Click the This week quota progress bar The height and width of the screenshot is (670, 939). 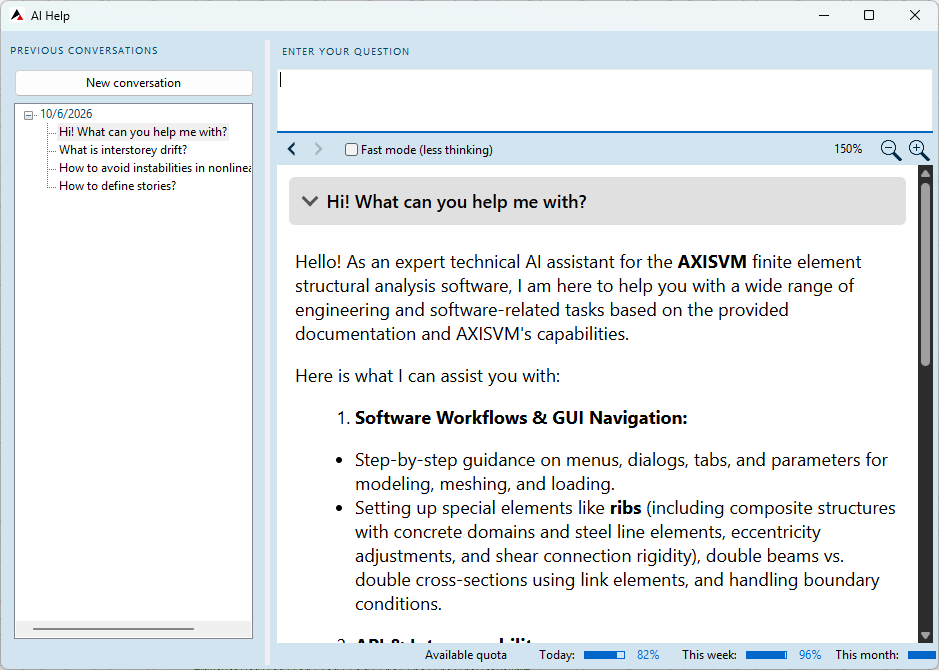point(767,655)
